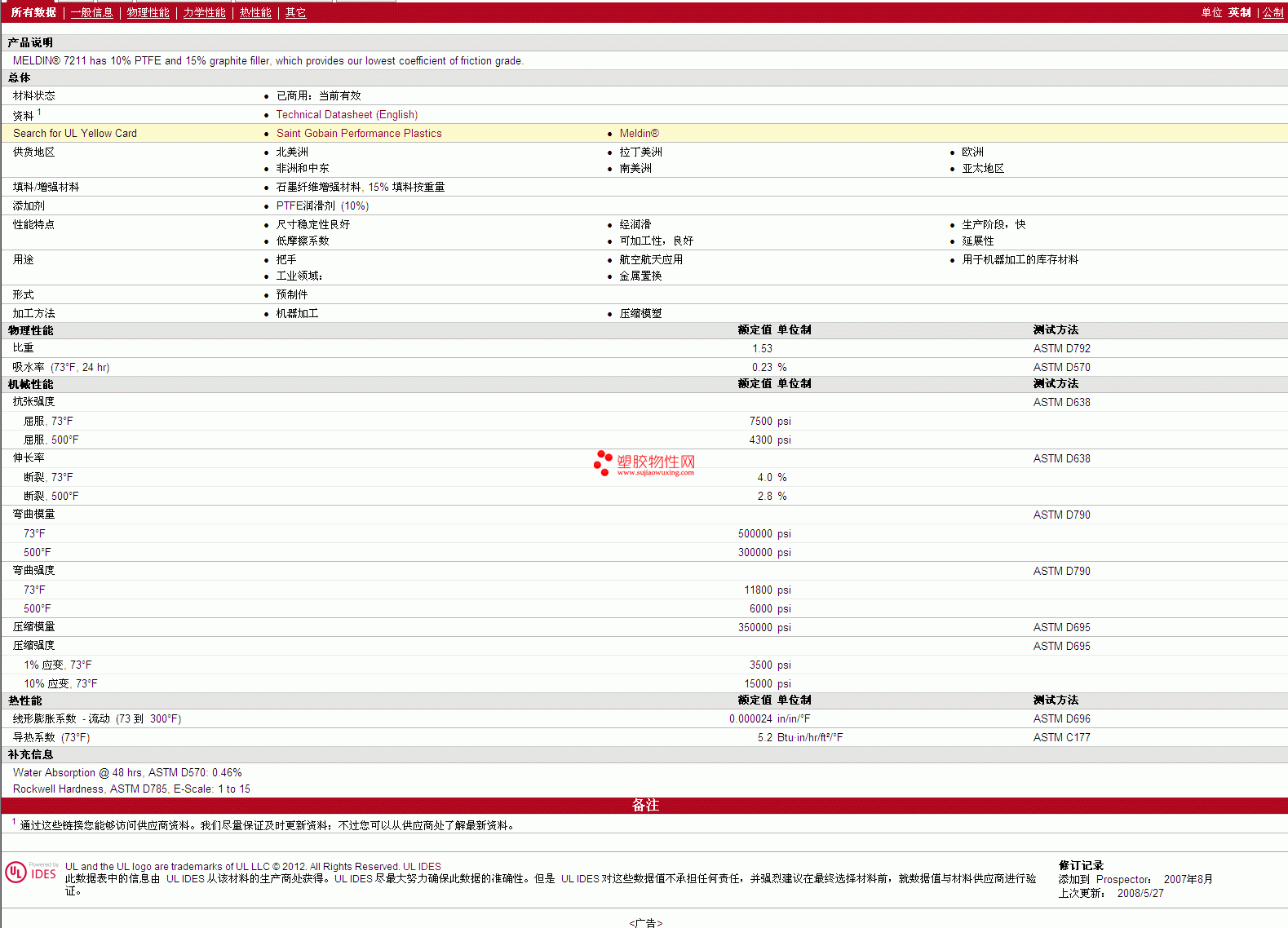Image resolution: width=1288 pixels, height=928 pixels.
Task: Click the Water Absorption @ 48 hrs line
Action: coord(127,773)
